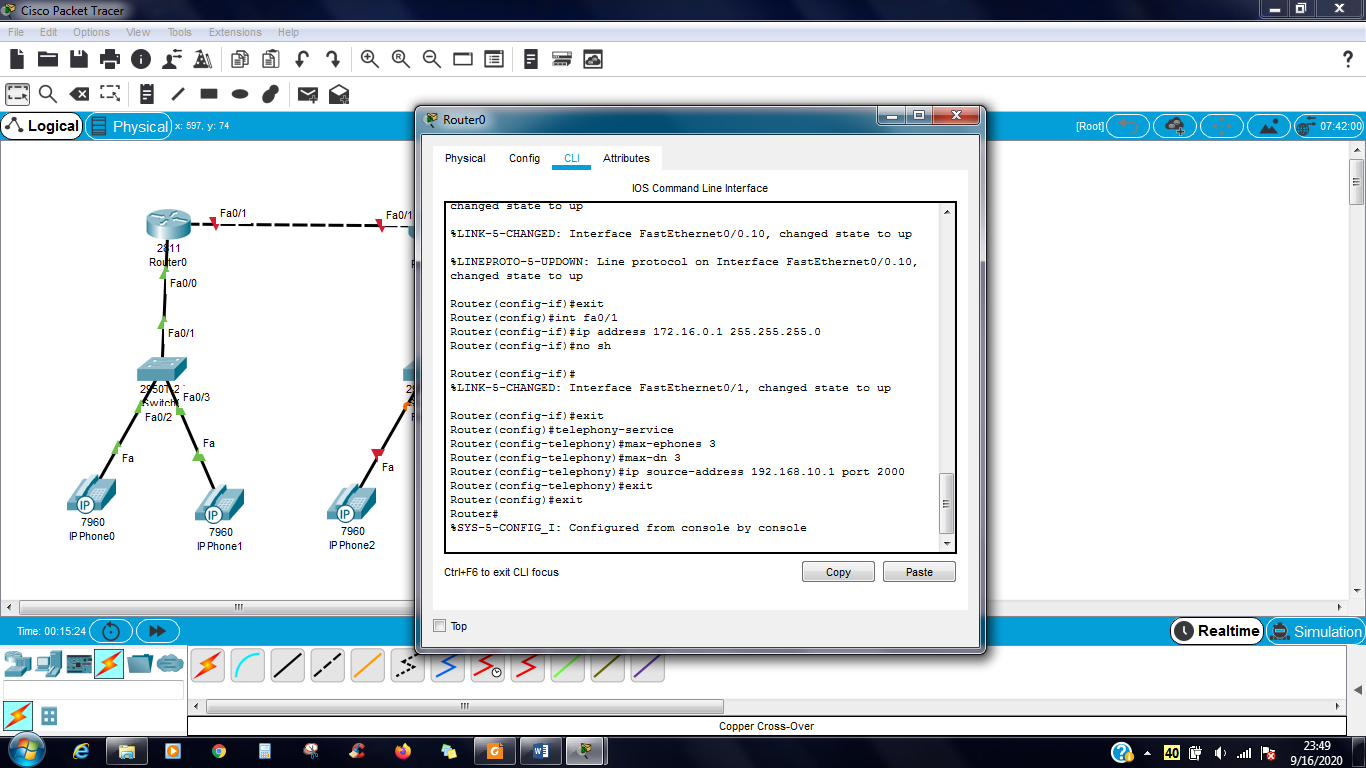
Task: Open the File menu
Action: (16, 32)
